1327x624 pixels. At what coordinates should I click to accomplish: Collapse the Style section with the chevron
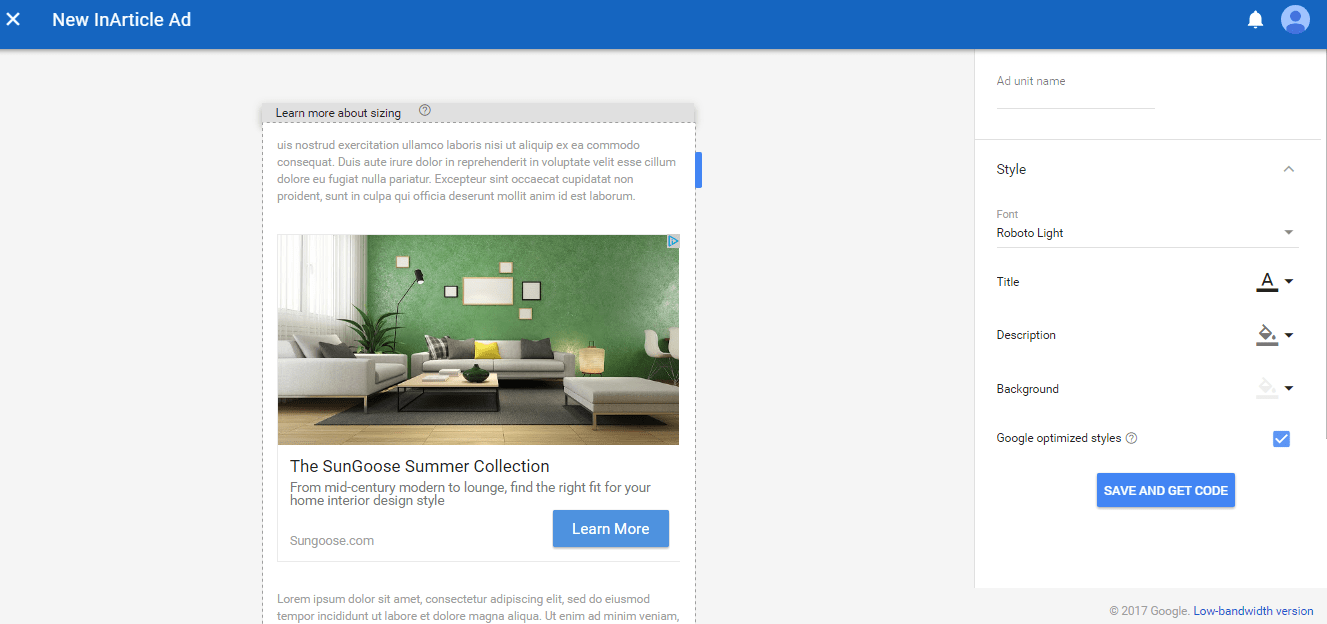point(1289,170)
